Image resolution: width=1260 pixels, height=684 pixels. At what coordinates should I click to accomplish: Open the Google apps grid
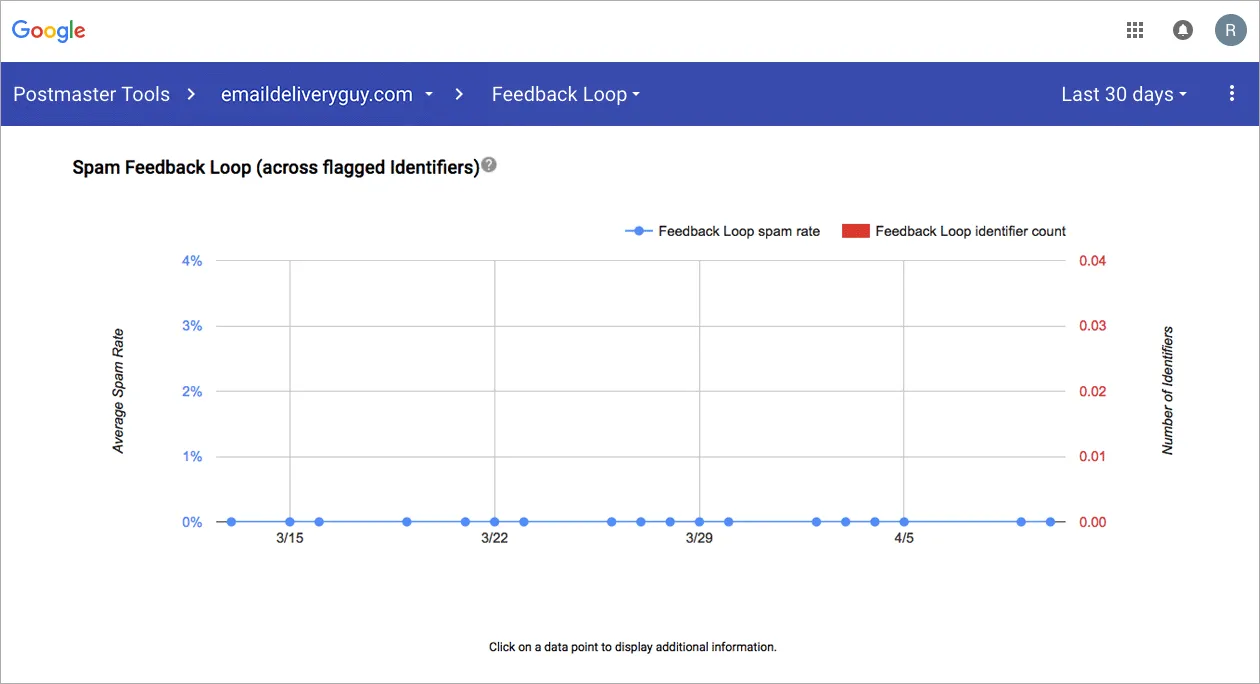click(1135, 30)
